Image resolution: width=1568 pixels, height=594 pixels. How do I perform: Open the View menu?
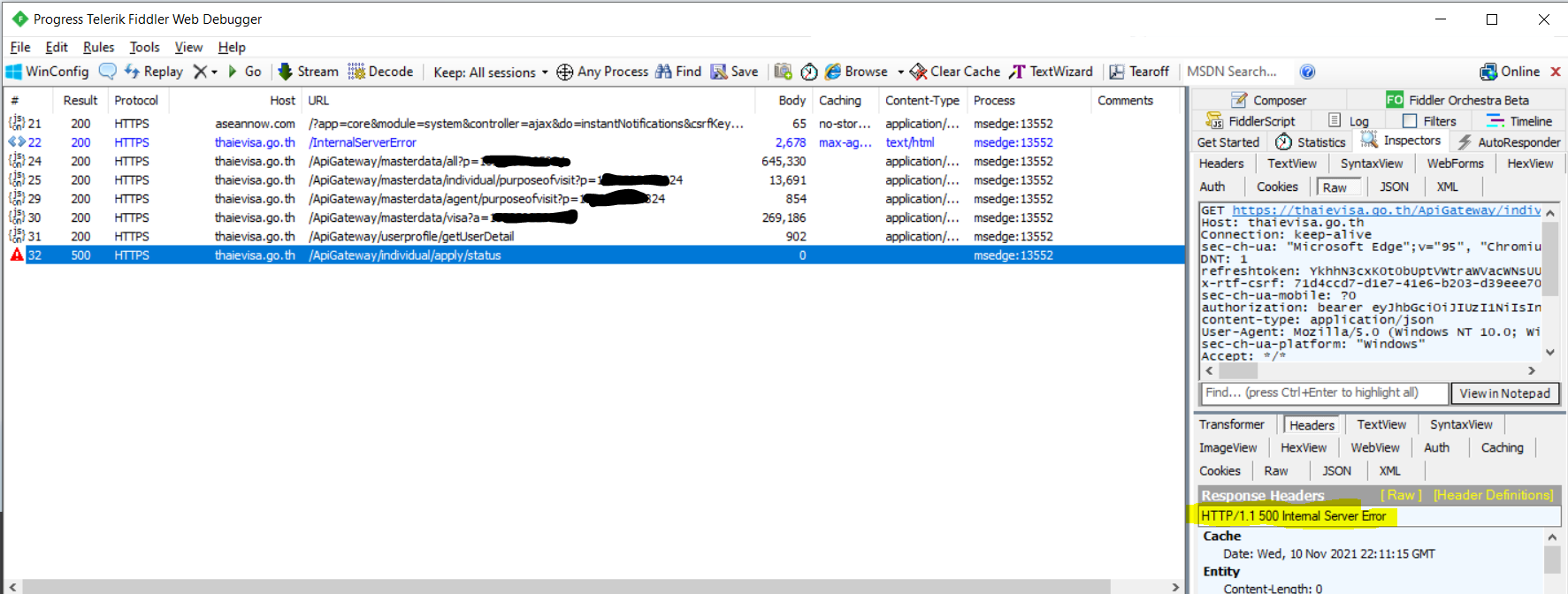(188, 48)
